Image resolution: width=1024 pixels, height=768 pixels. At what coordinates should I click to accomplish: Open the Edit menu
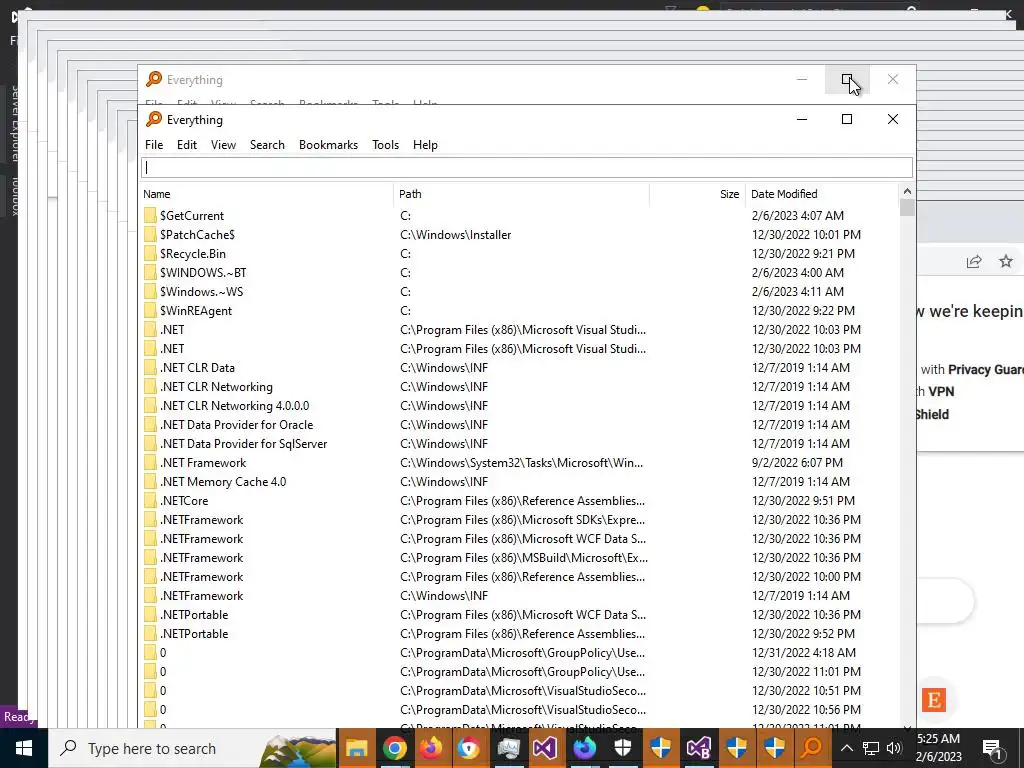187,145
